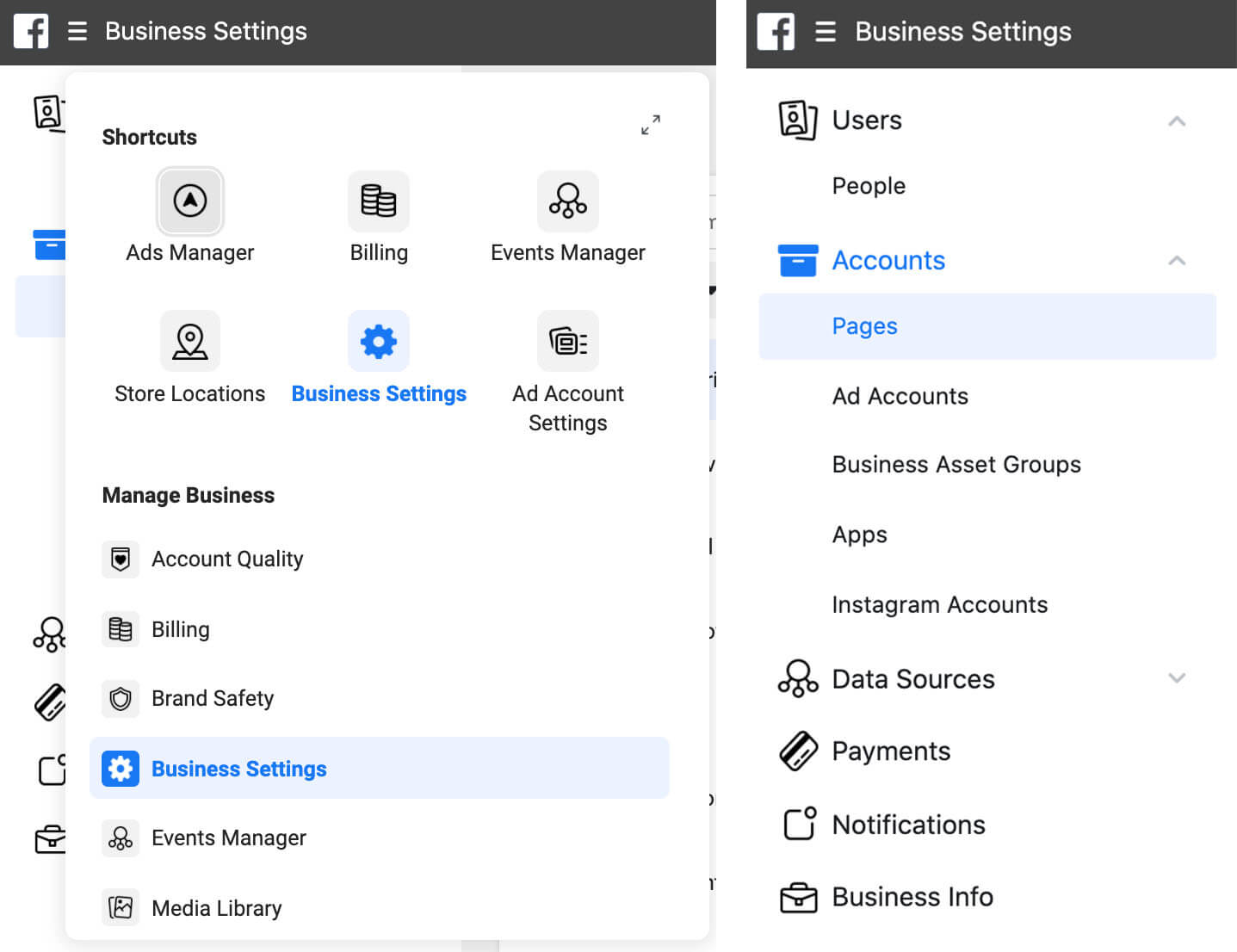
Task: Collapse the Users section chevron
Action: click(1178, 121)
